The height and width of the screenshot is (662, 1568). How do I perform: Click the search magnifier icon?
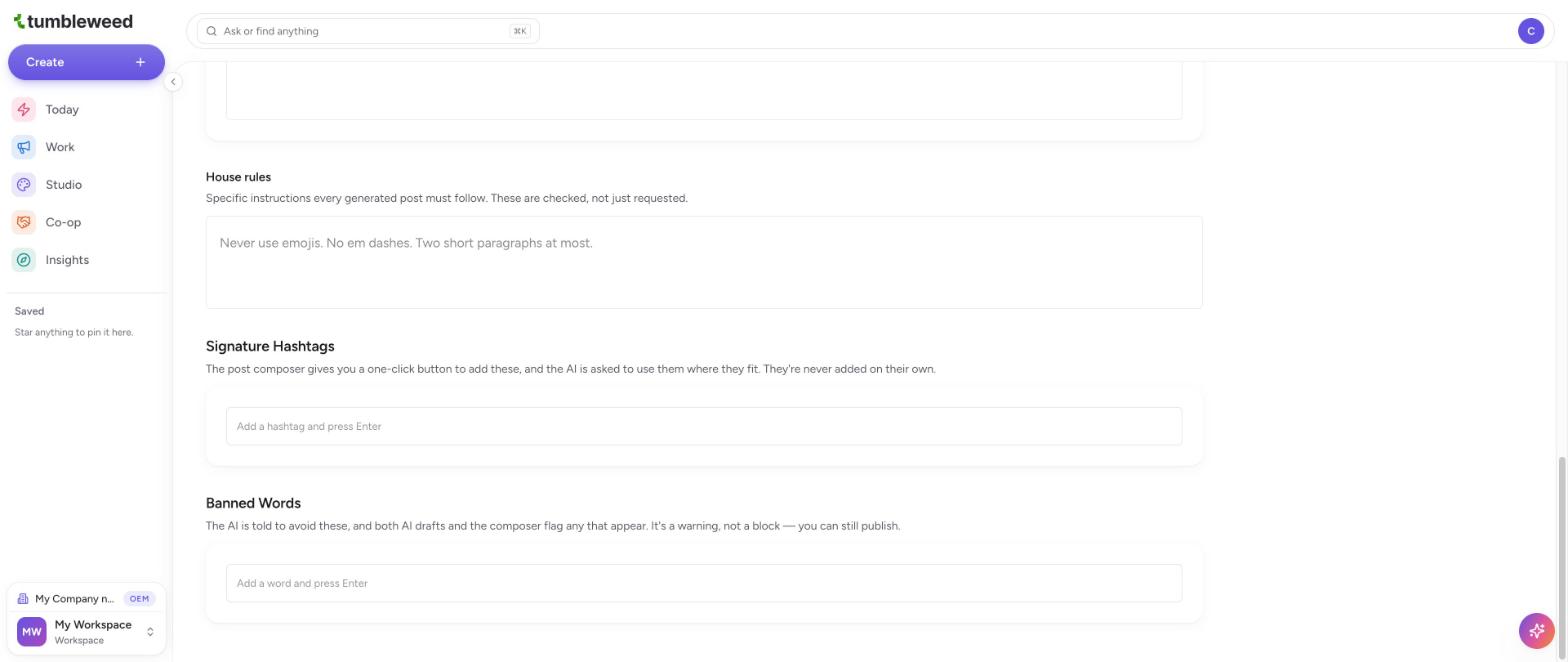pos(212,31)
